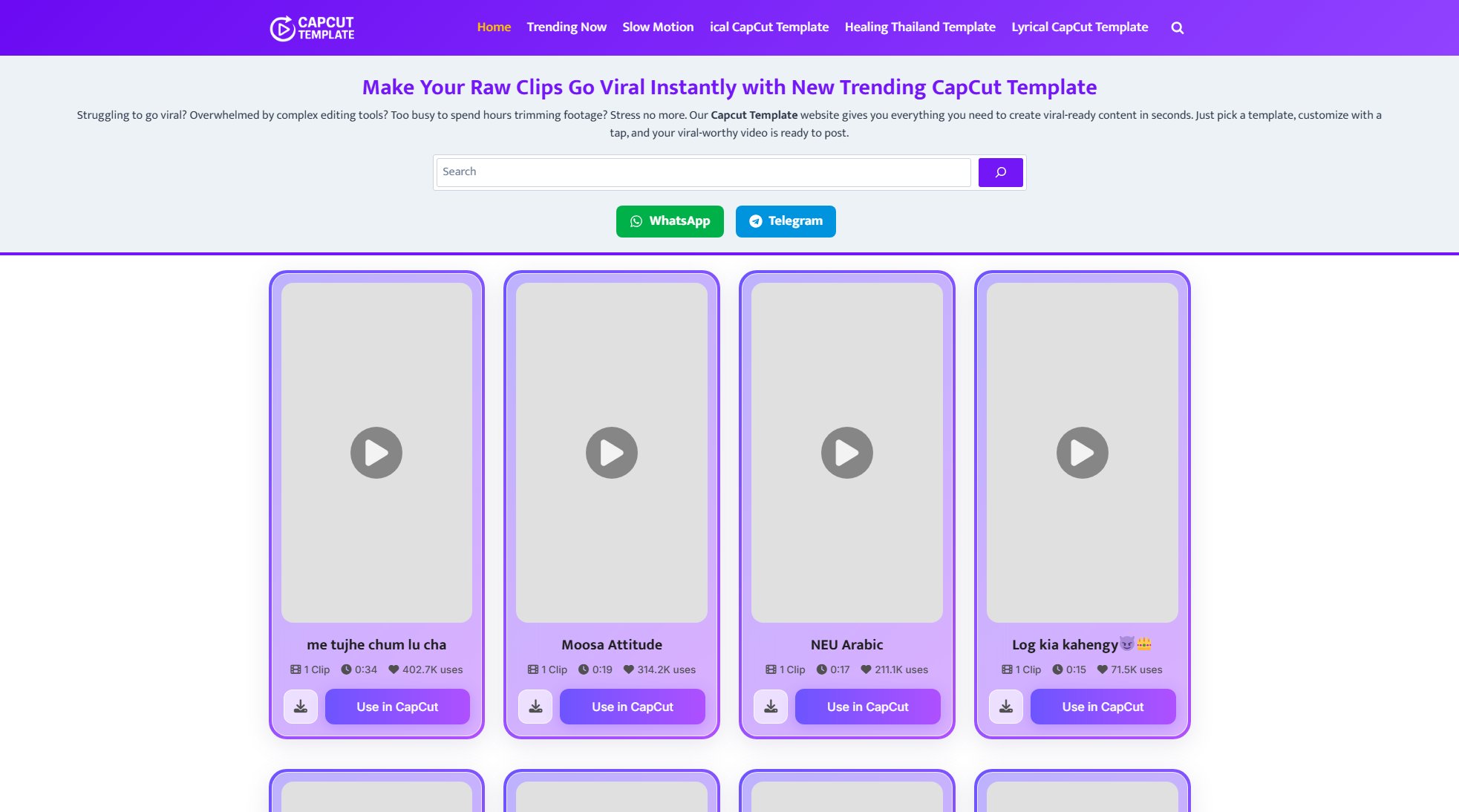Click the 0:34 duration label

[x=359, y=669]
